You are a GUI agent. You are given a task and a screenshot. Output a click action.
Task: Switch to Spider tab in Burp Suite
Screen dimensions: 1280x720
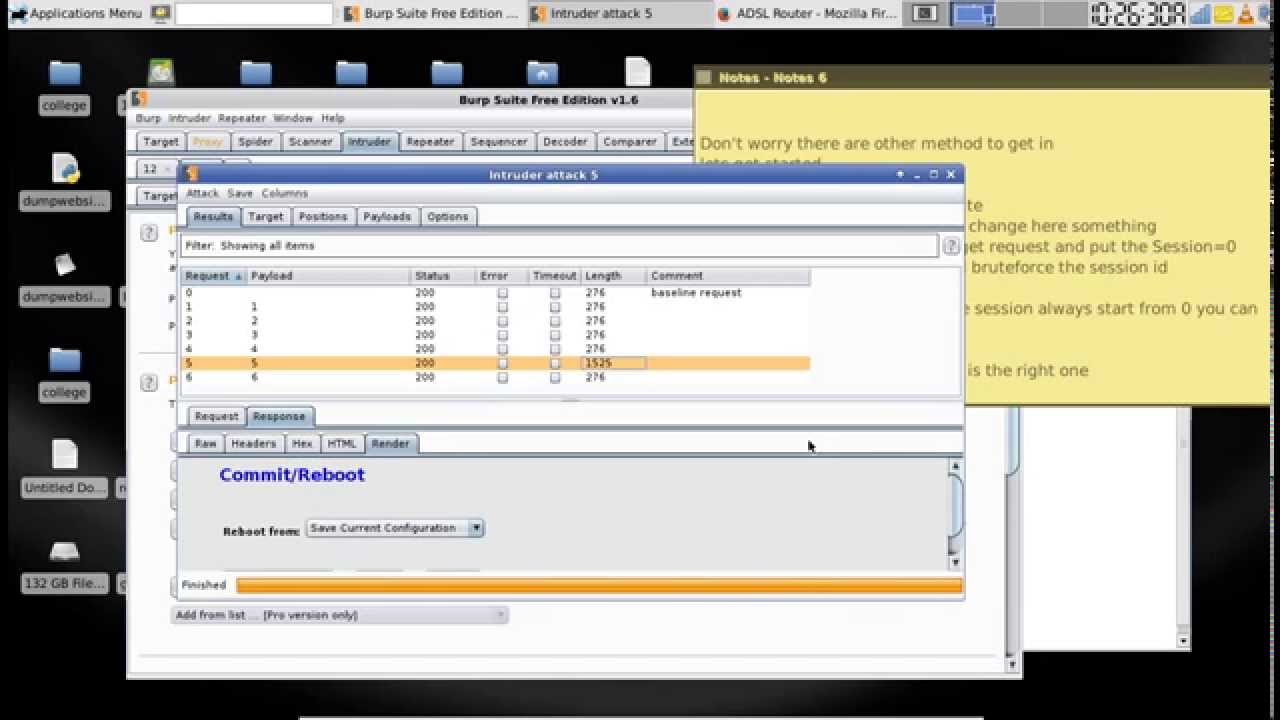coord(255,142)
